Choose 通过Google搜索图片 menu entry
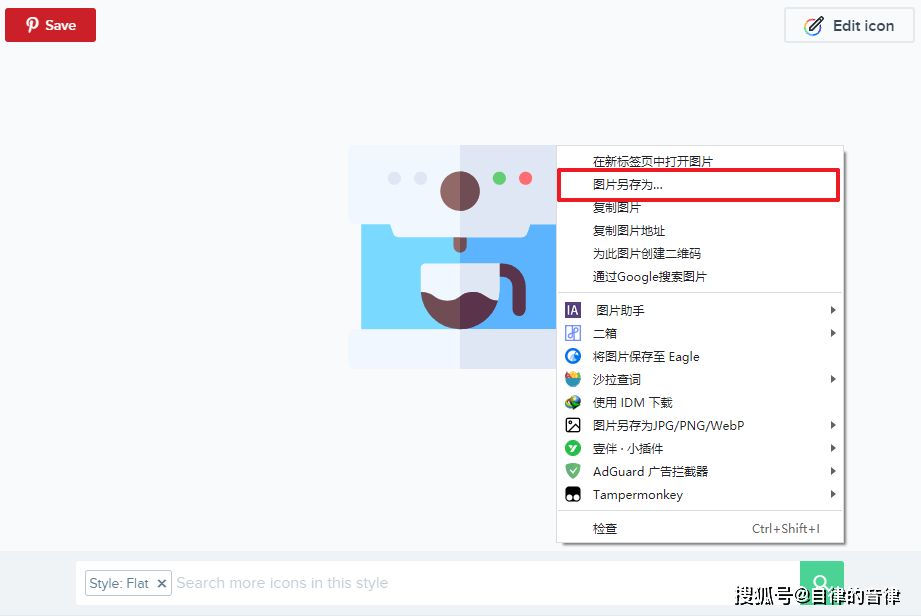The image size is (921, 616). pyautogui.click(x=700, y=277)
